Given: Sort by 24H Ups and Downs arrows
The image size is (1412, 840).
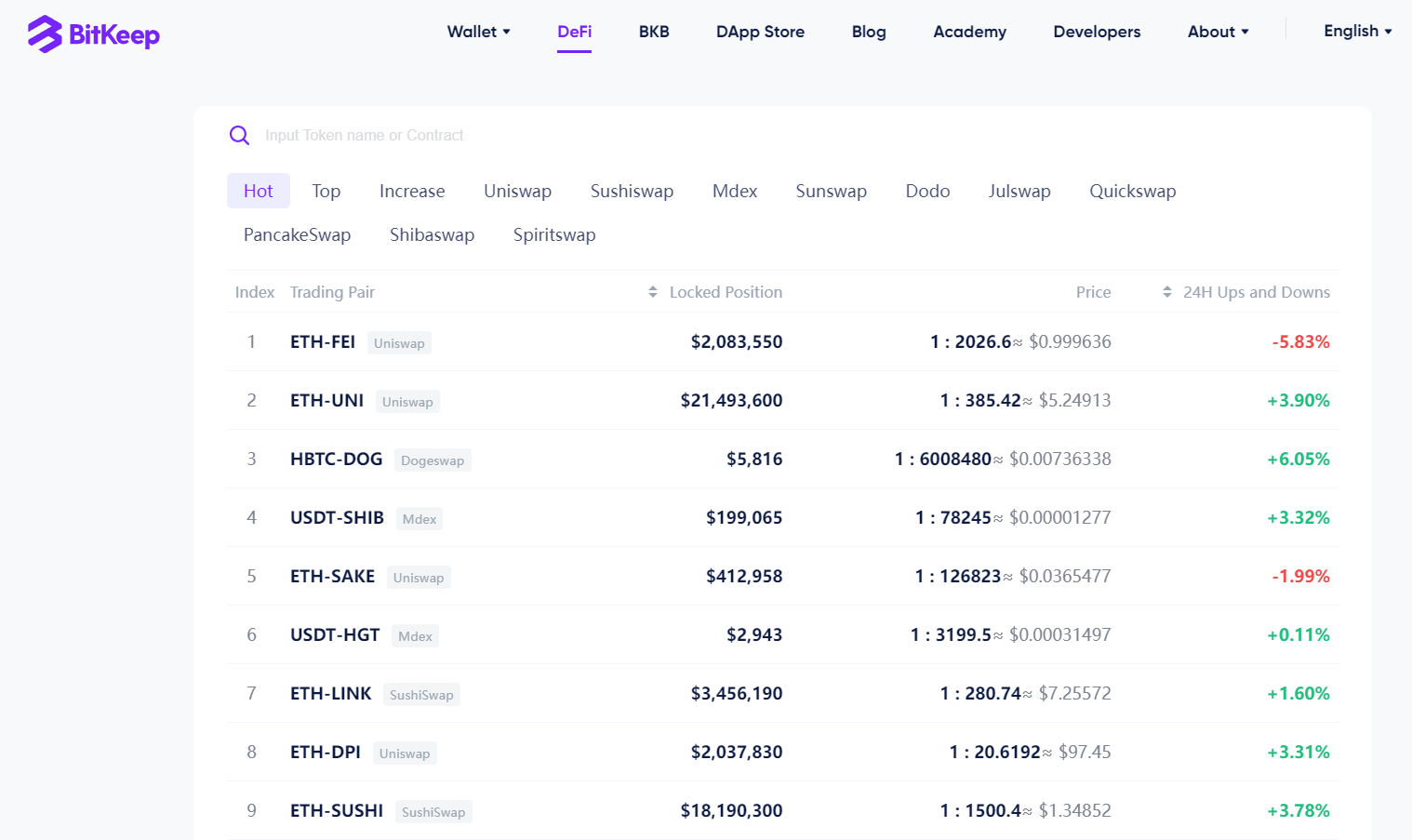Looking at the screenshot, I should click(x=1167, y=292).
